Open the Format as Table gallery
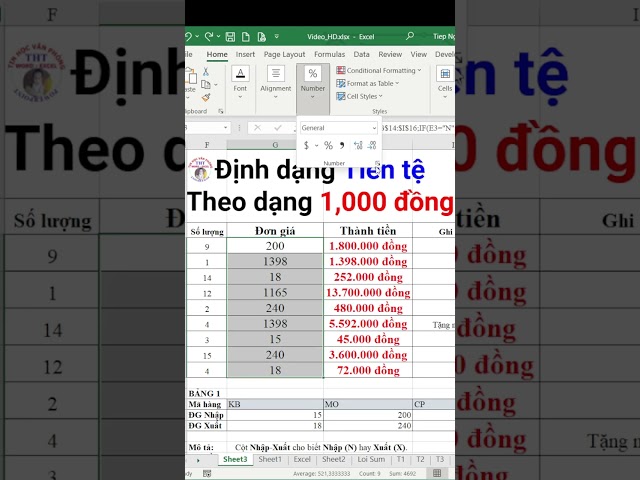This screenshot has height=480, width=640. pyautogui.click(x=367, y=83)
